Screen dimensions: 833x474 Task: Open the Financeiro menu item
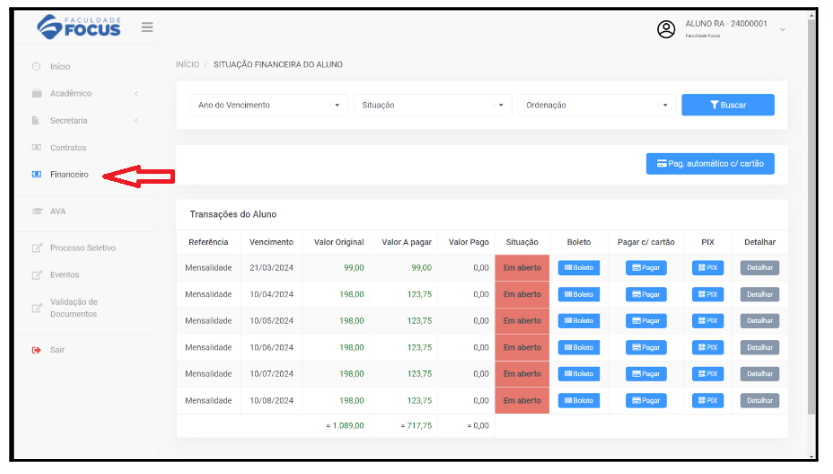point(69,175)
